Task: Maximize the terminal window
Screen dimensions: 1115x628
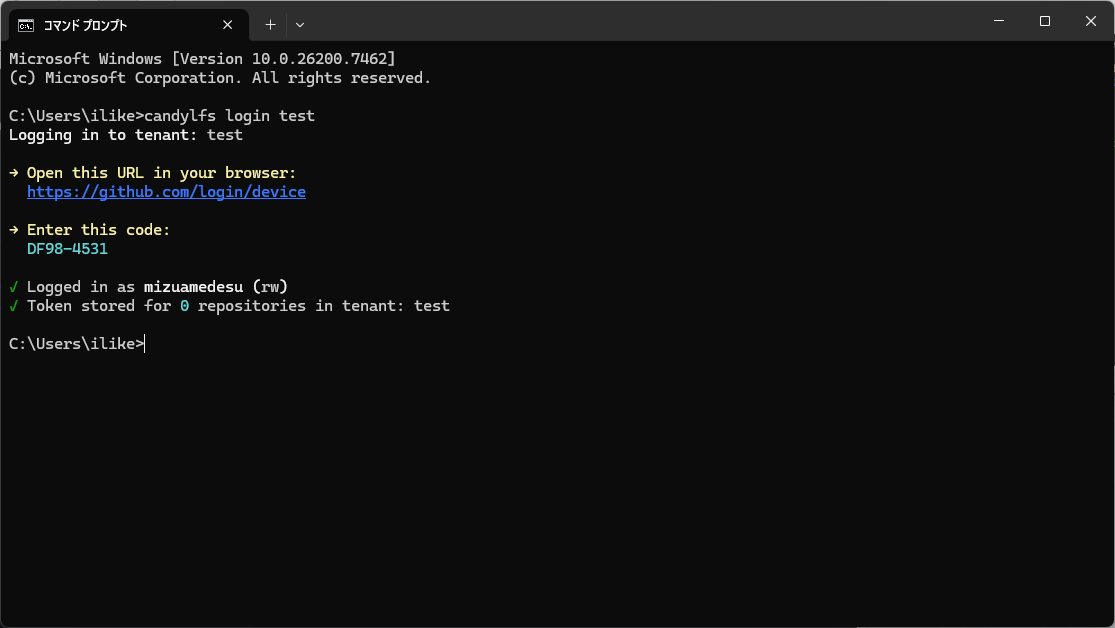Action: (1045, 21)
